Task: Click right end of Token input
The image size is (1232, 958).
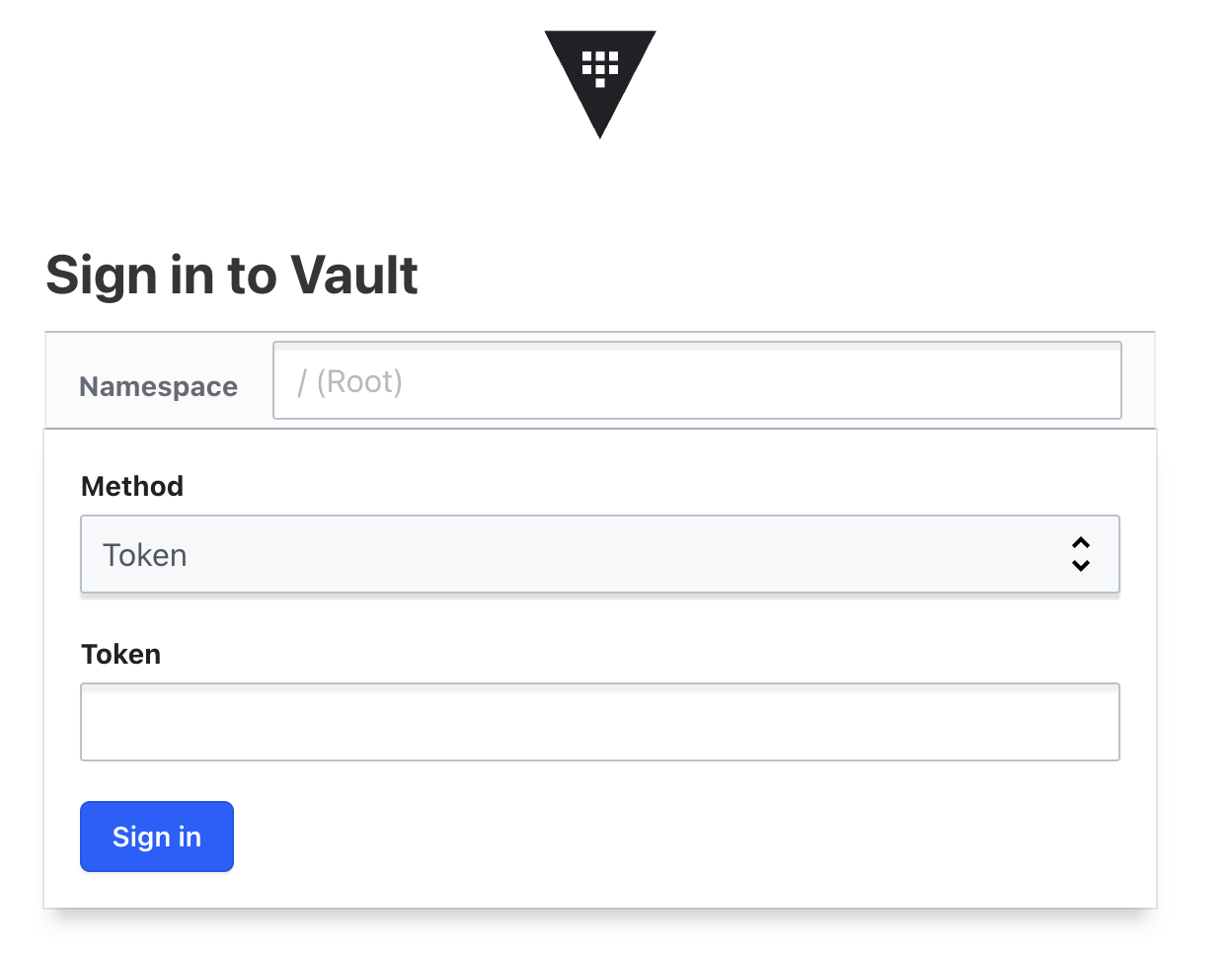Action: [x=1096, y=722]
